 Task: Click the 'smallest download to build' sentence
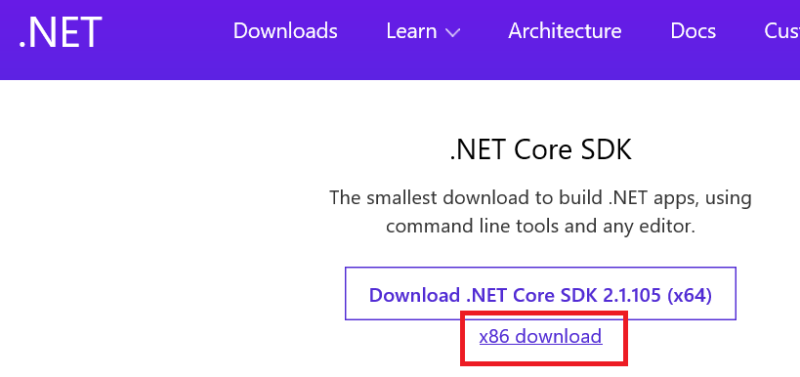click(x=540, y=197)
